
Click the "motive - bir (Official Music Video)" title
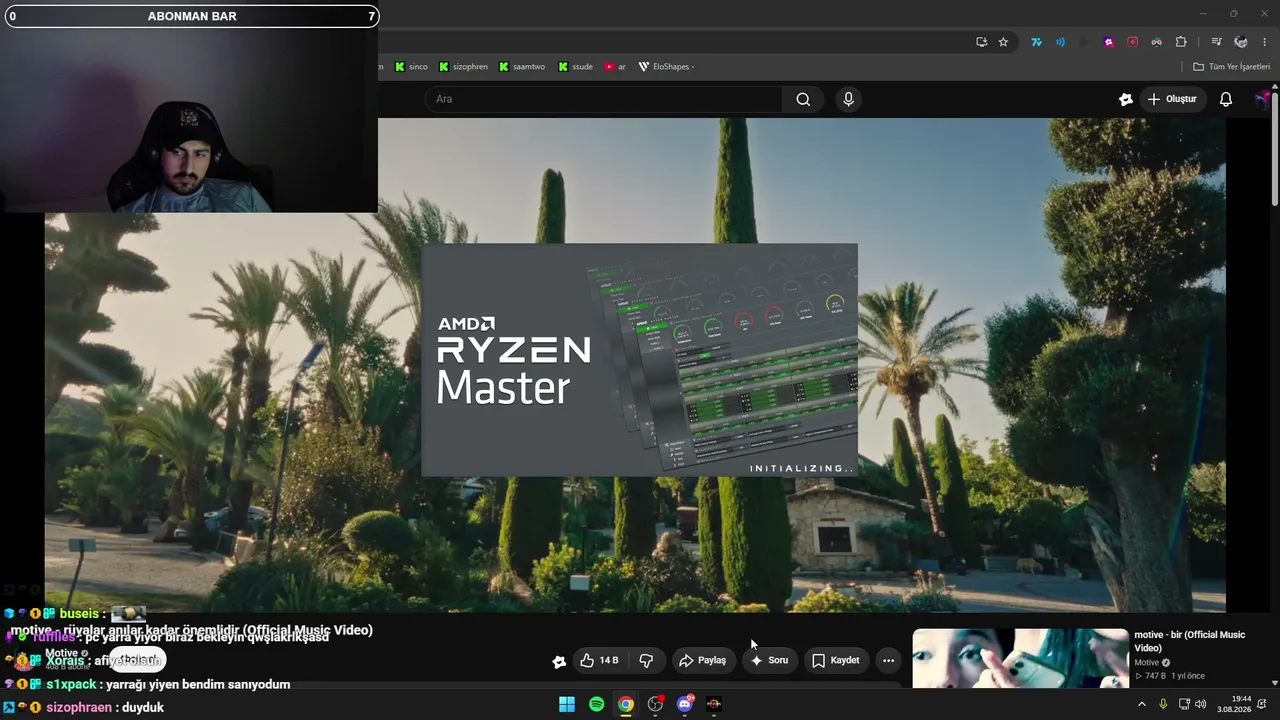tap(1190, 641)
